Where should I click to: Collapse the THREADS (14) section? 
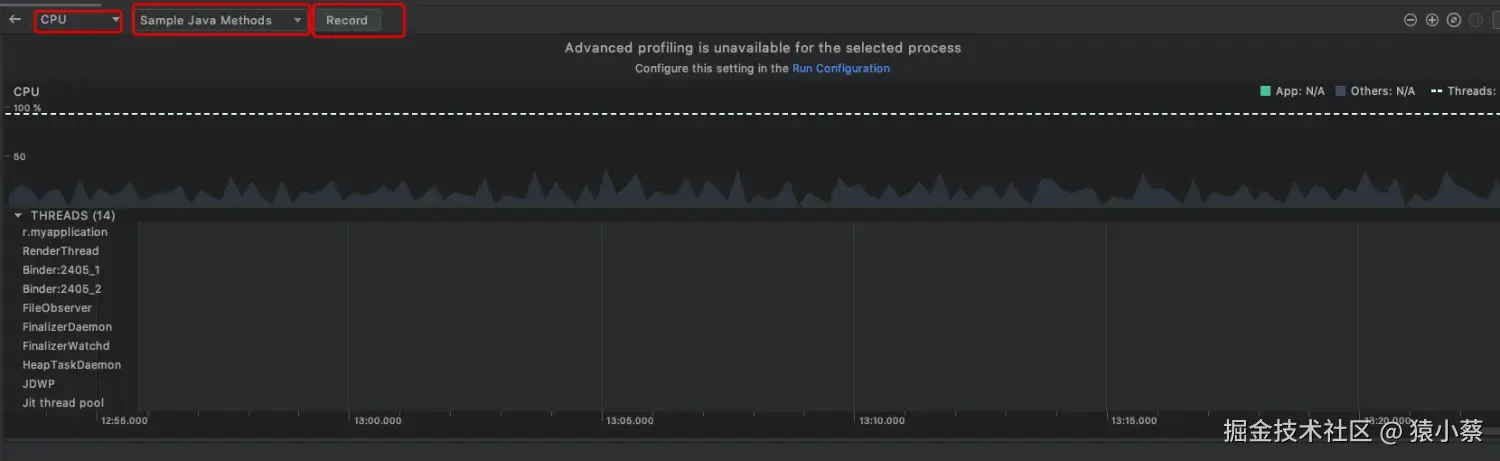pyautogui.click(x=18, y=215)
